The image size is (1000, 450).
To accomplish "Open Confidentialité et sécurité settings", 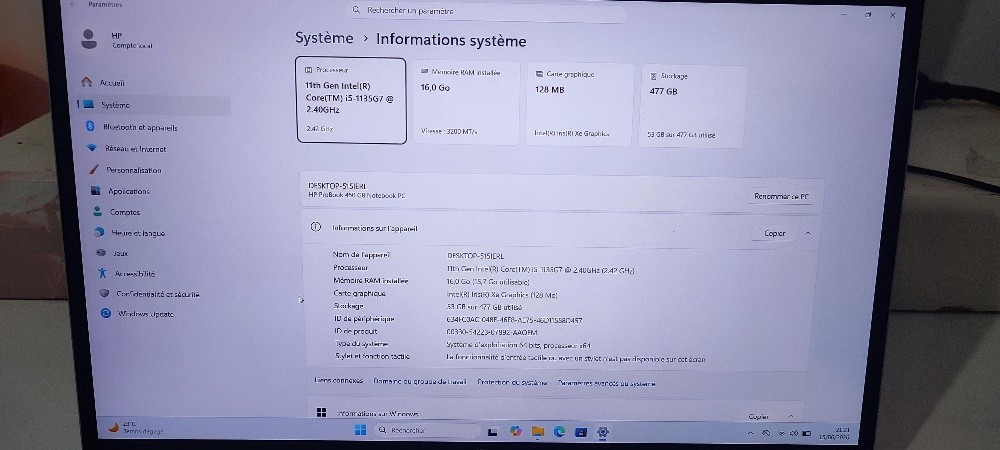I will pyautogui.click(x=150, y=294).
